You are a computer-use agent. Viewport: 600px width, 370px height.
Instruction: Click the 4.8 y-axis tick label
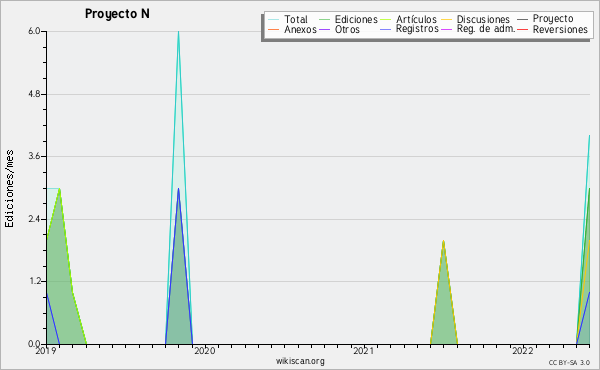click(34, 94)
